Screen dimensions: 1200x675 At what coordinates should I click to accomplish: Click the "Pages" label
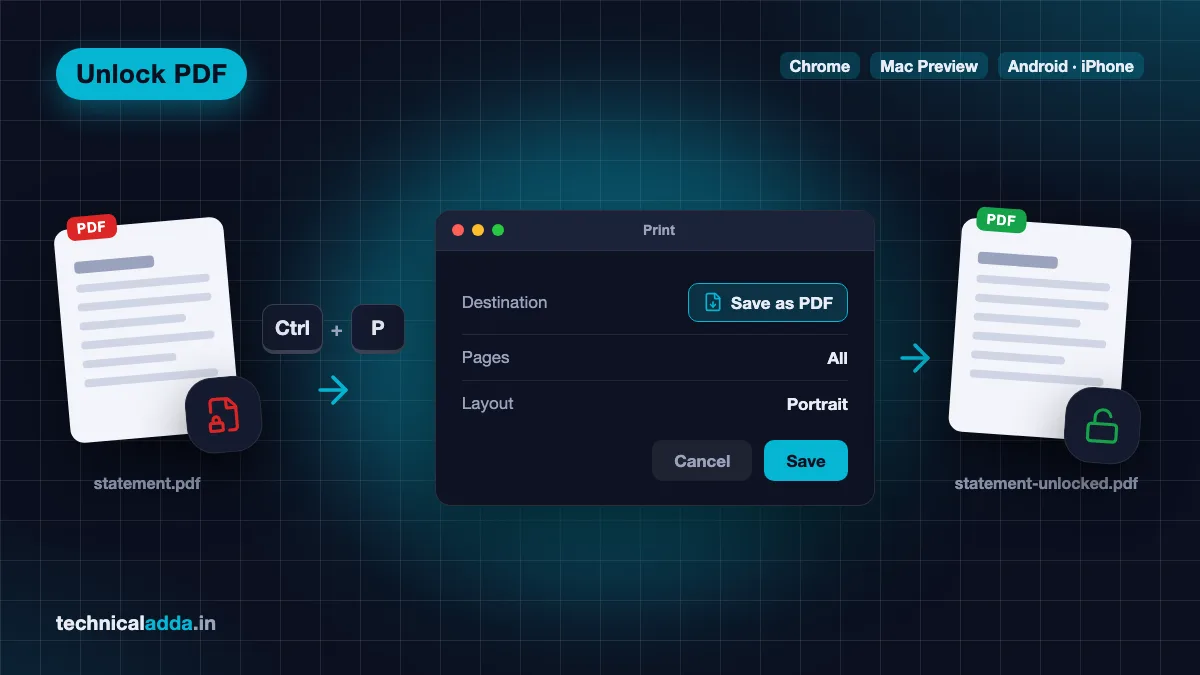point(486,358)
